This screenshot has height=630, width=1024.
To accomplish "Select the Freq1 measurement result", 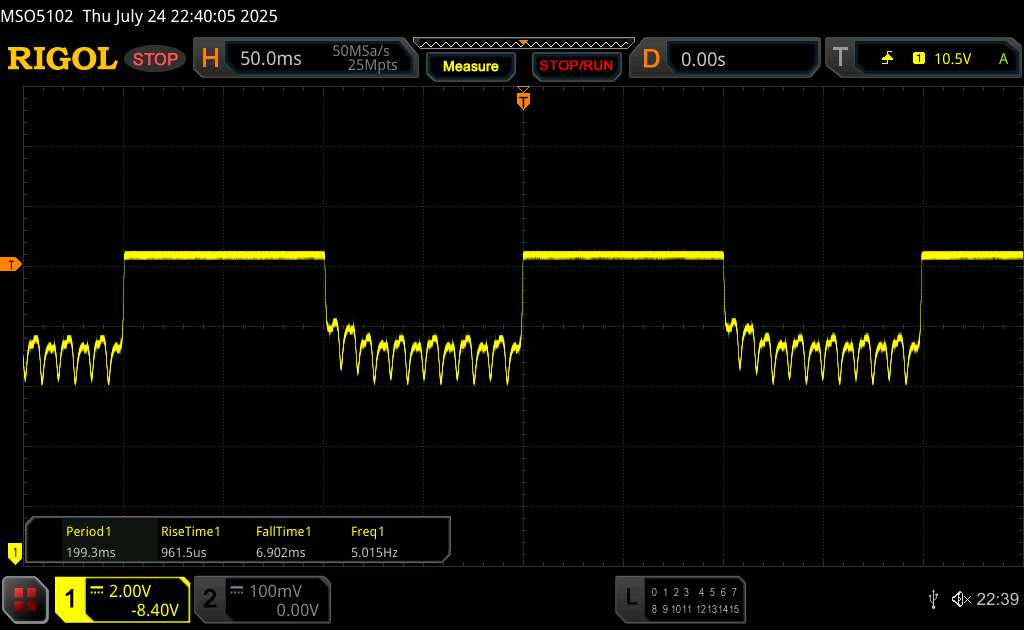I will coord(368,541).
